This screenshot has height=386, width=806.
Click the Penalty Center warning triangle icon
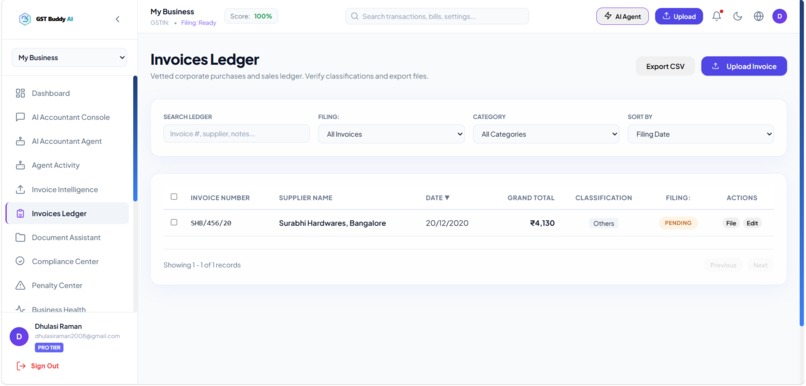[20, 285]
